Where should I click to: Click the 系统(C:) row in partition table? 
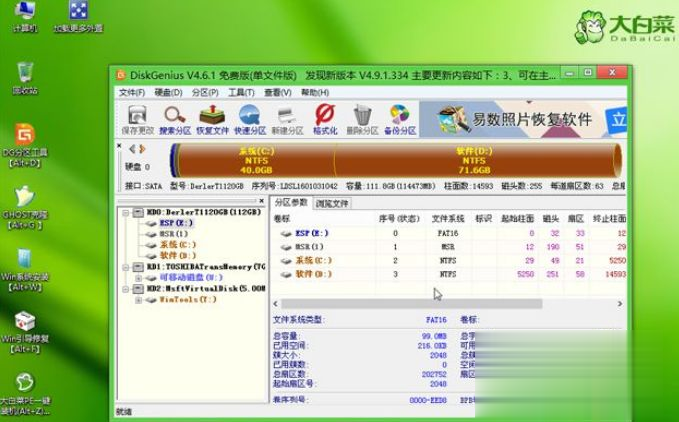click(449, 261)
